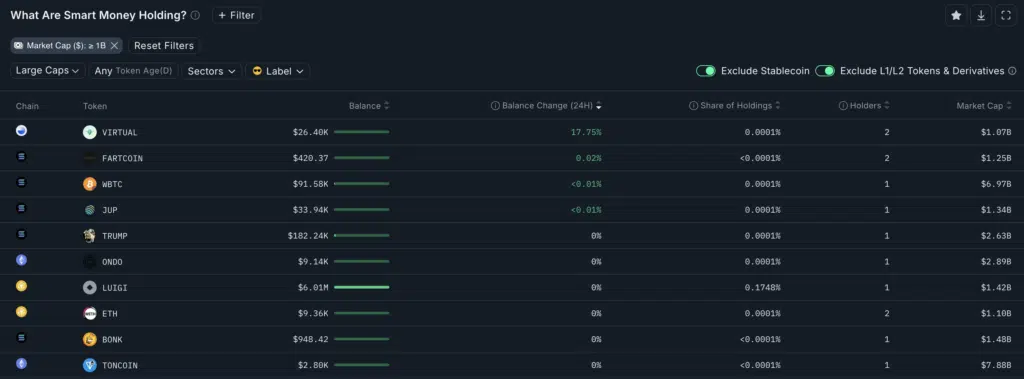Click the WBTC token icon

[x=89, y=184]
